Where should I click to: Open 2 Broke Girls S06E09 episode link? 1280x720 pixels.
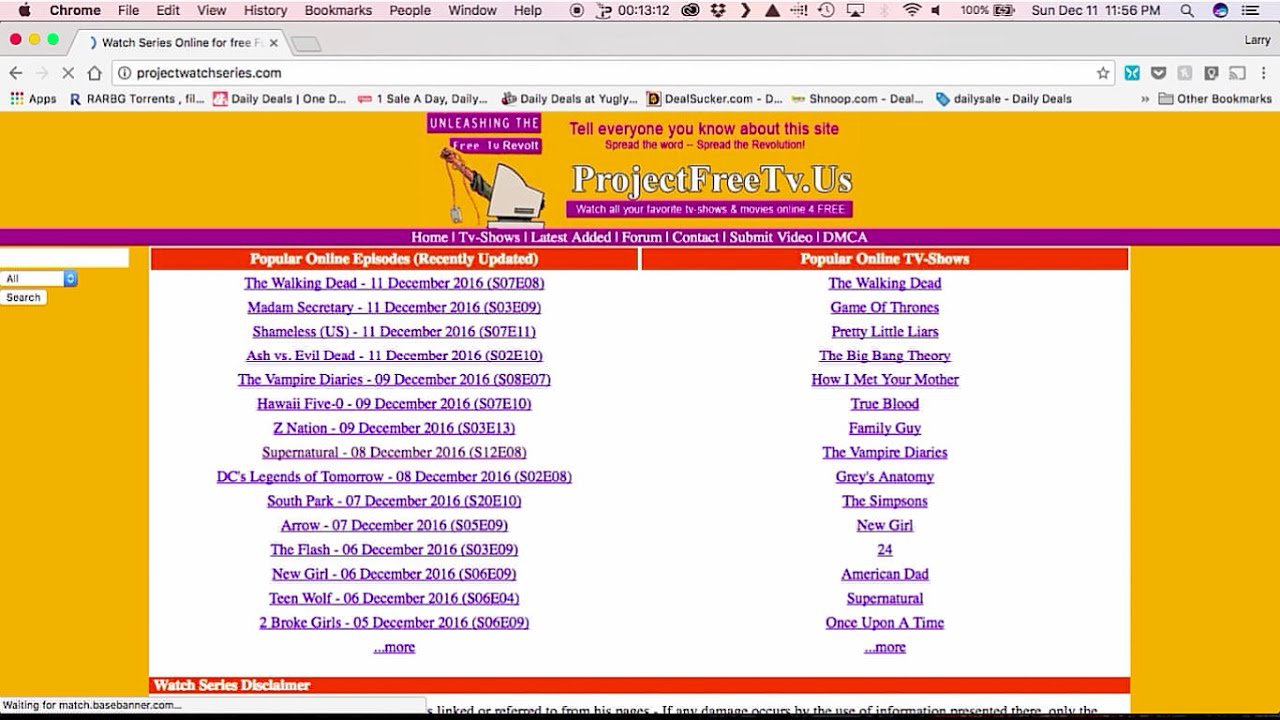[x=394, y=622]
